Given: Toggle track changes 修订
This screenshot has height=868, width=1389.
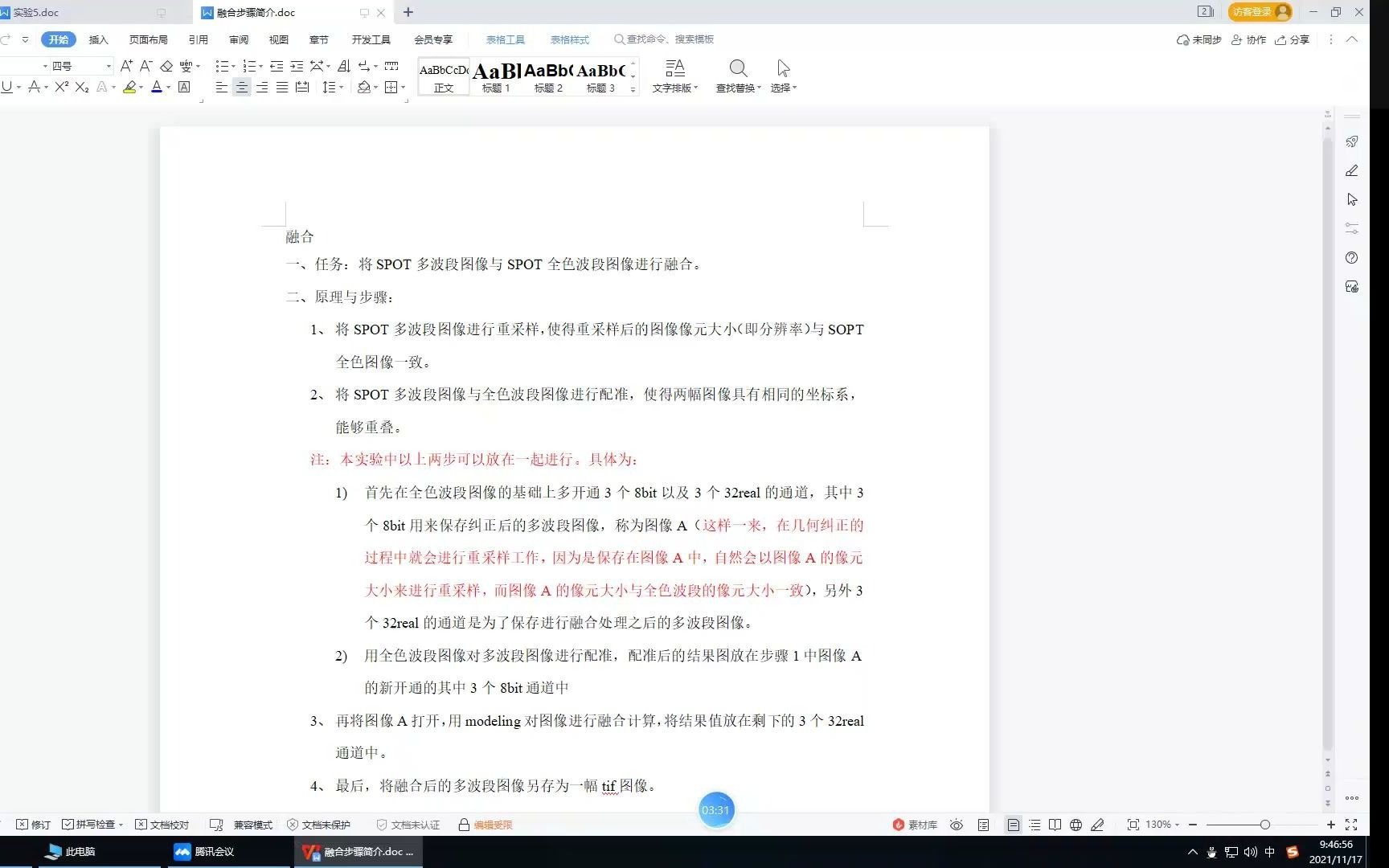Looking at the screenshot, I should point(34,825).
